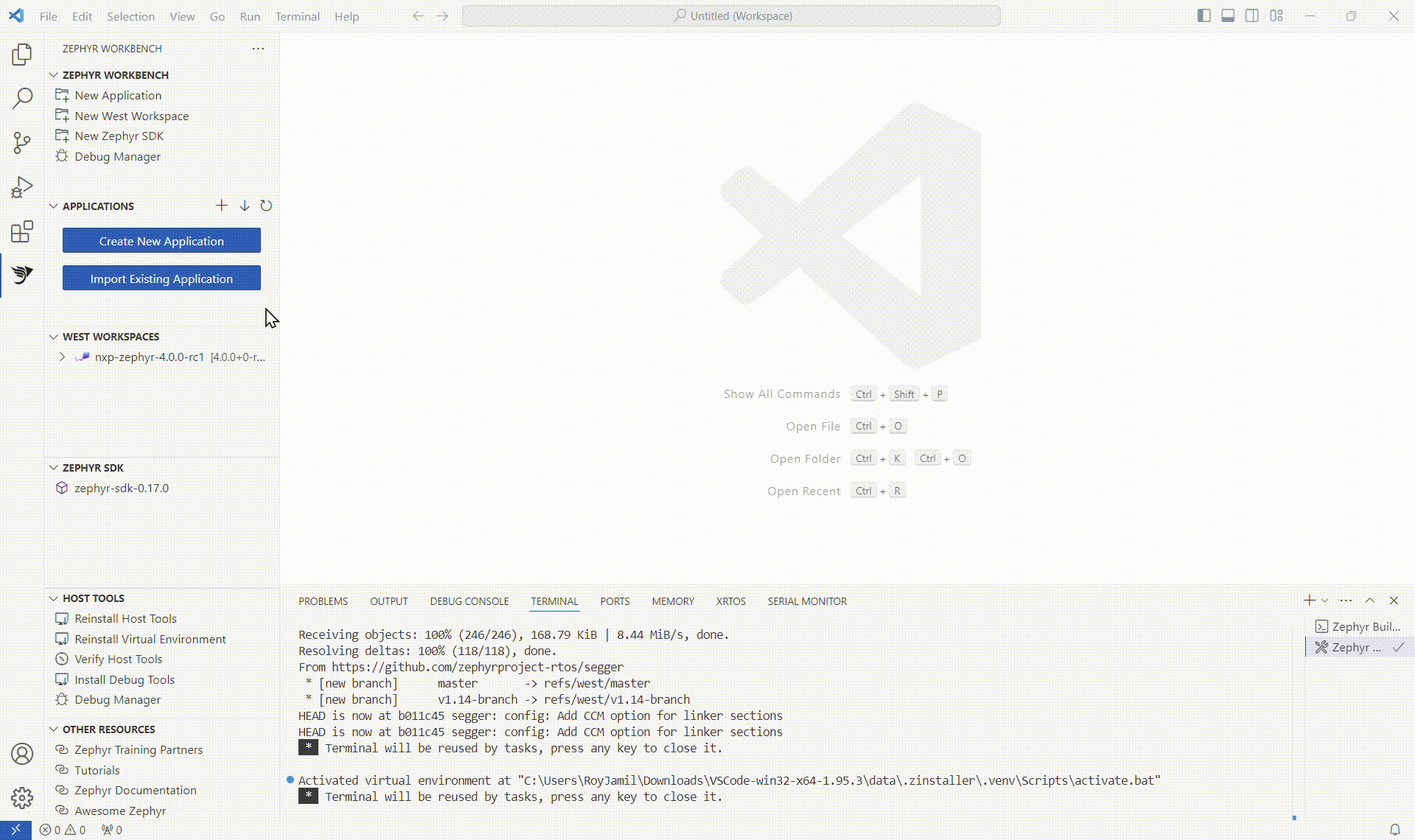The width and height of the screenshot is (1415, 840).
Task: Select the TERMINAL tab
Action: point(554,600)
